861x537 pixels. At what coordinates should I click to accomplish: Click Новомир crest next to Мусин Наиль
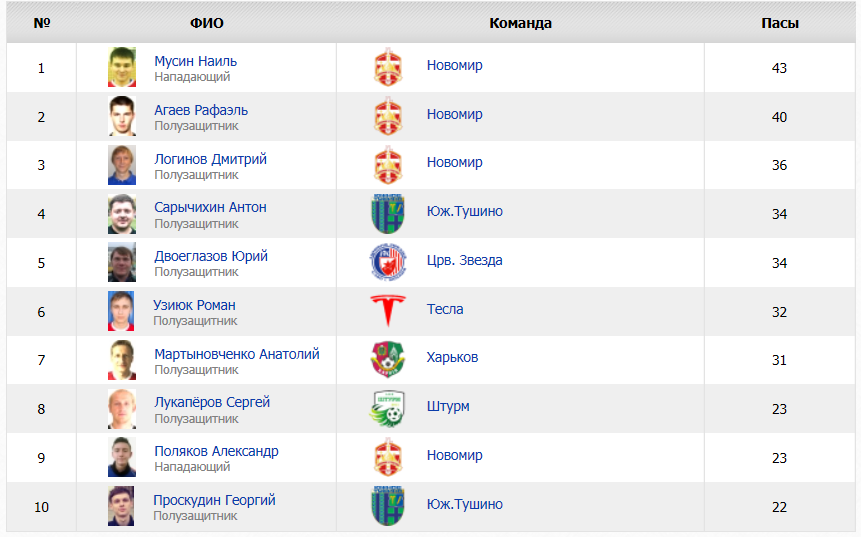point(388,67)
